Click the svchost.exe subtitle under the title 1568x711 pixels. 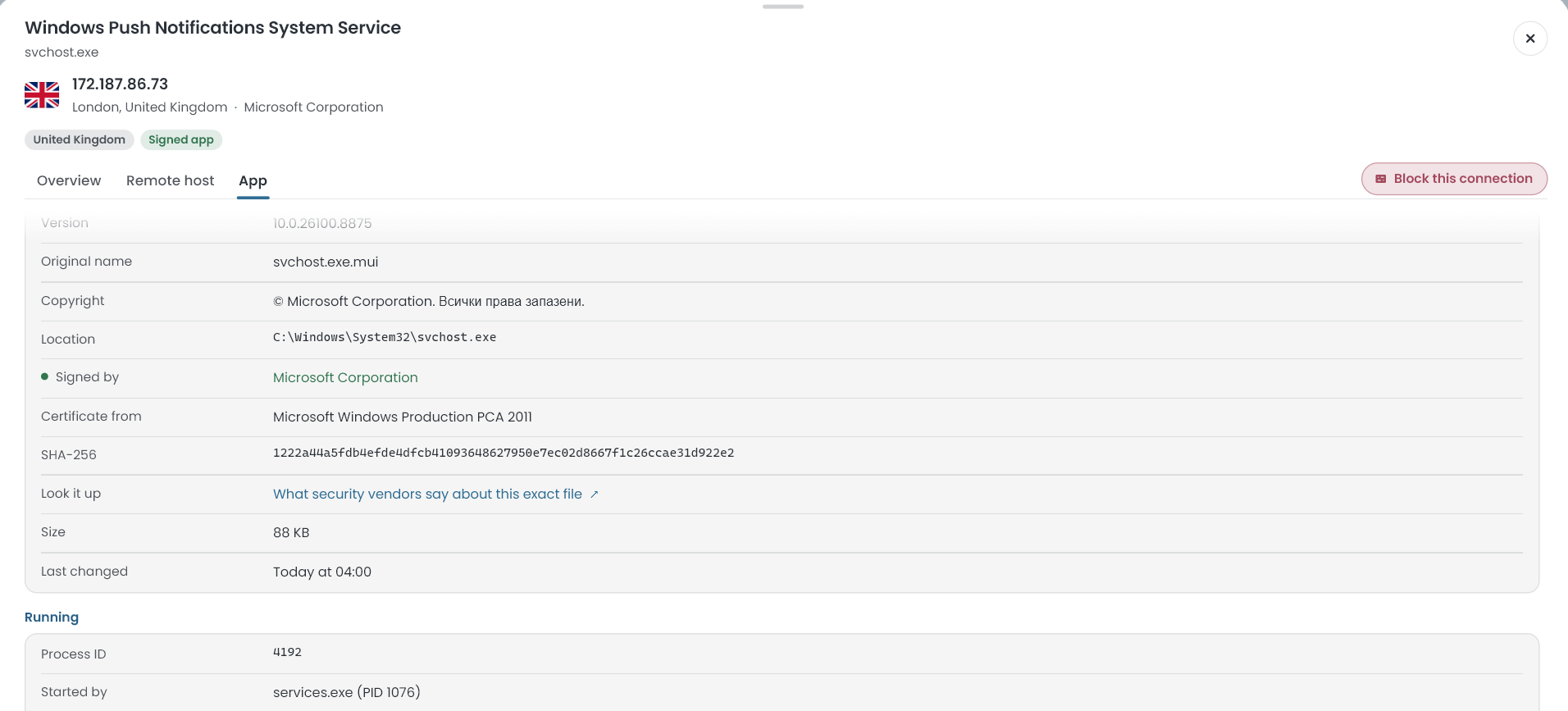(62, 52)
